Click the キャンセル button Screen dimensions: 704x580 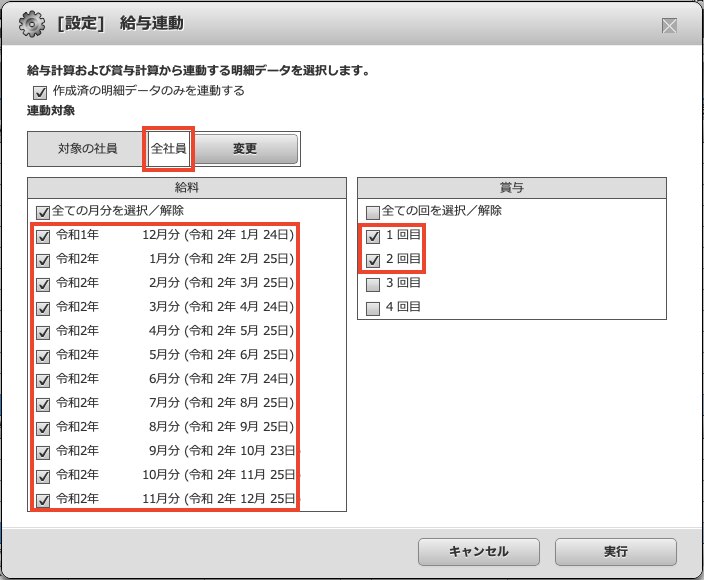(479, 552)
